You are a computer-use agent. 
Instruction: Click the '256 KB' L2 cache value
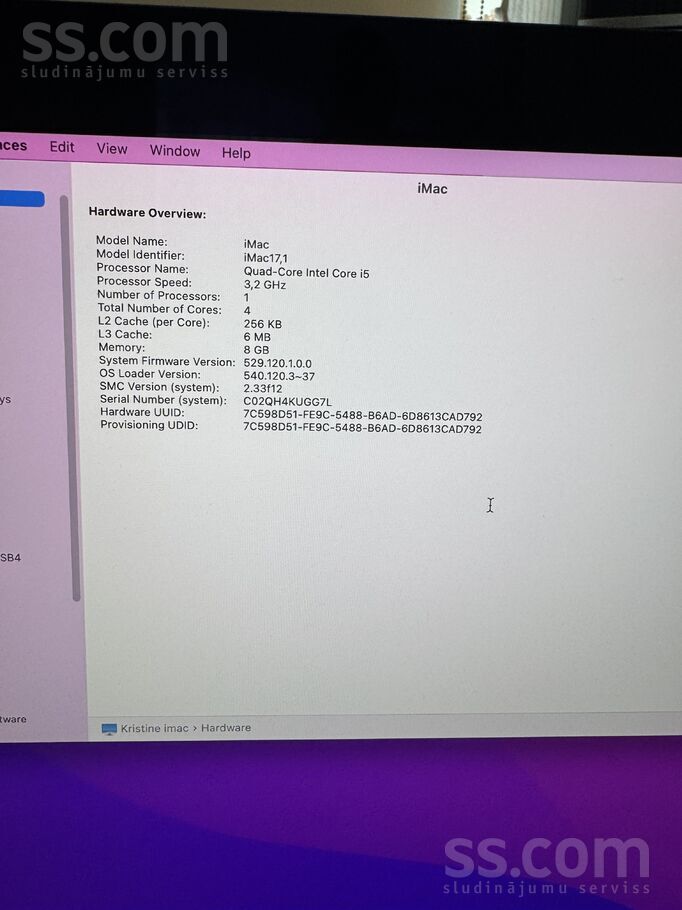262,324
